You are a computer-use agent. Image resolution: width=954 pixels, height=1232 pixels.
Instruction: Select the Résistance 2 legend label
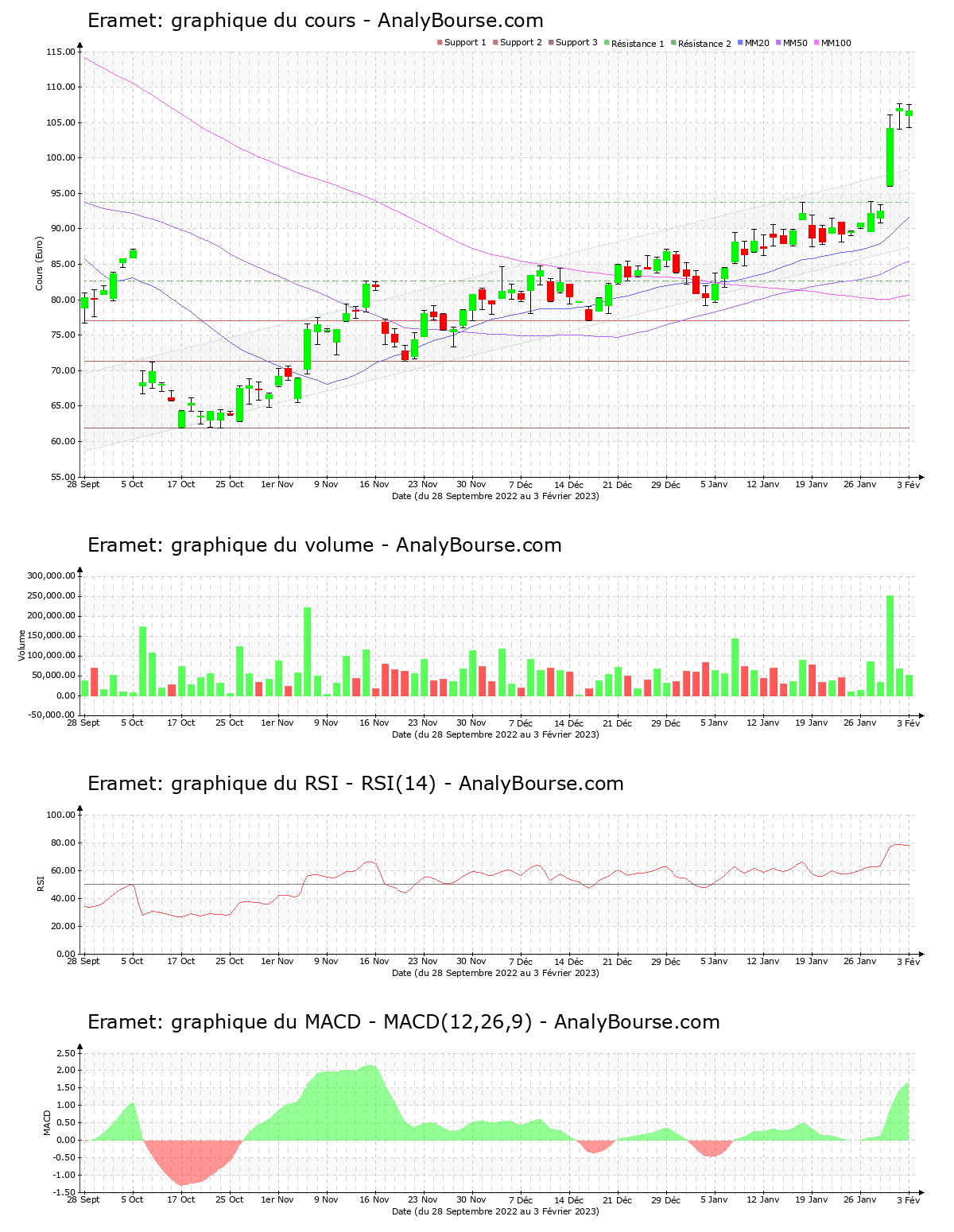(x=704, y=44)
